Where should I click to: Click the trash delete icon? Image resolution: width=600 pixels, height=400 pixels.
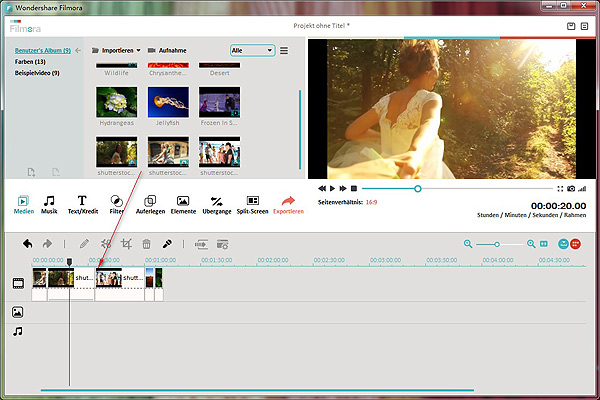coord(146,244)
